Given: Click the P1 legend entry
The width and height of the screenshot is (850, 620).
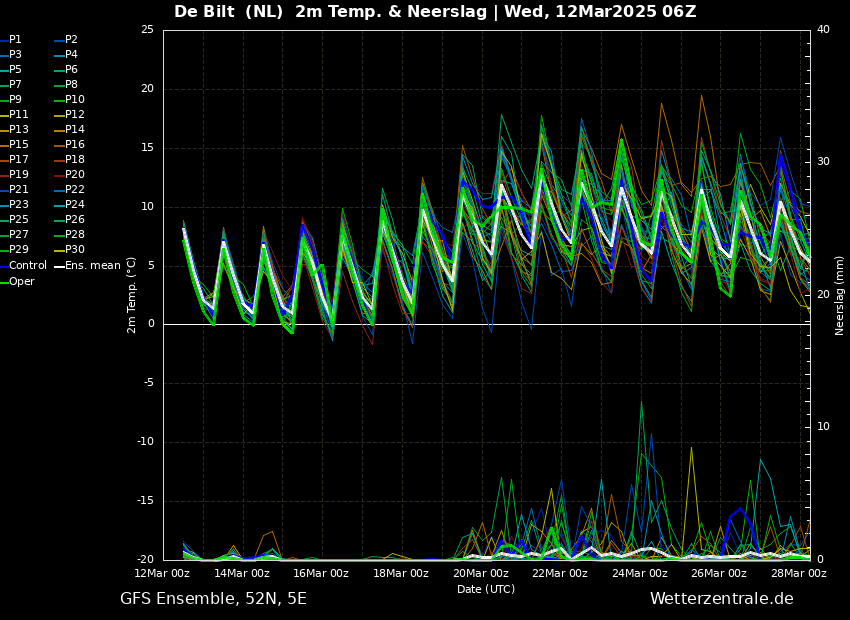Looking at the screenshot, I should pyautogui.click(x=15, y=40).
